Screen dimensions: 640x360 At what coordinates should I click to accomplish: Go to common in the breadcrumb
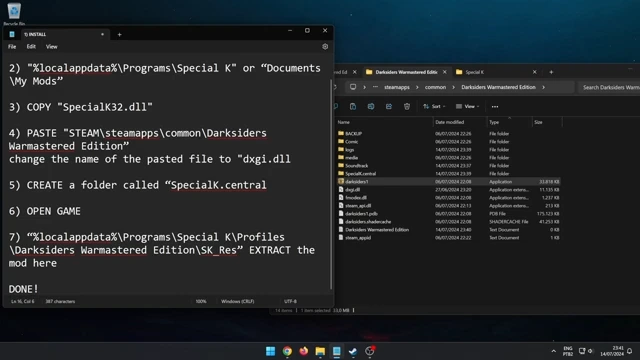pyautogui.click(x=435, y=87)
